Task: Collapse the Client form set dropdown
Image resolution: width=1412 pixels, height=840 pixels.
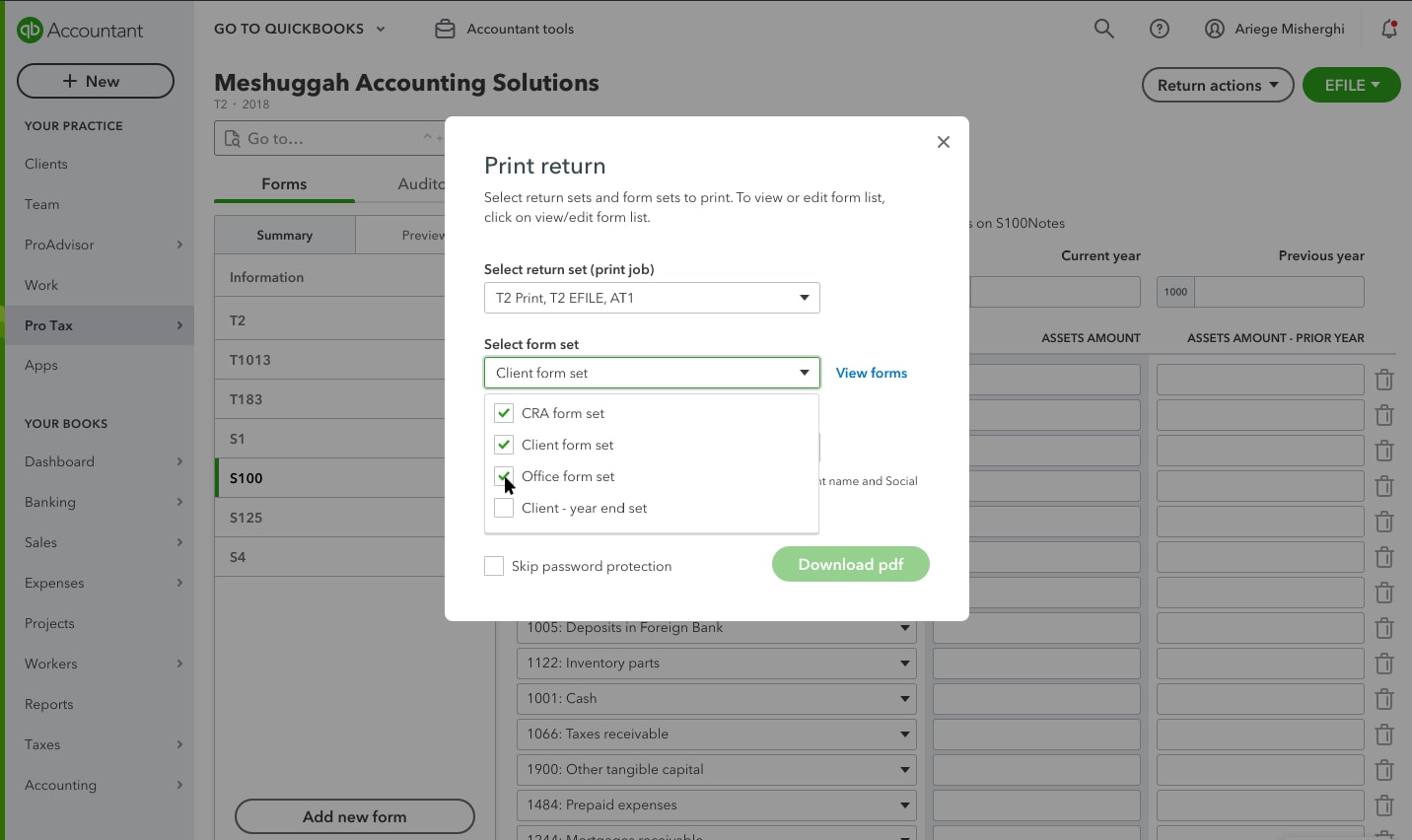Action: click(652, 373)
